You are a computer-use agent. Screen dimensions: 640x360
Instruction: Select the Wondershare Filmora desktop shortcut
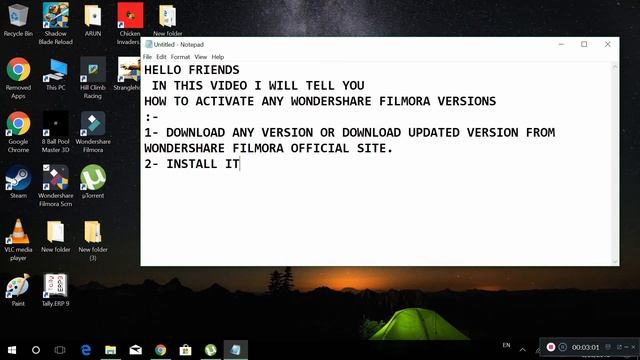click(93, 132)
